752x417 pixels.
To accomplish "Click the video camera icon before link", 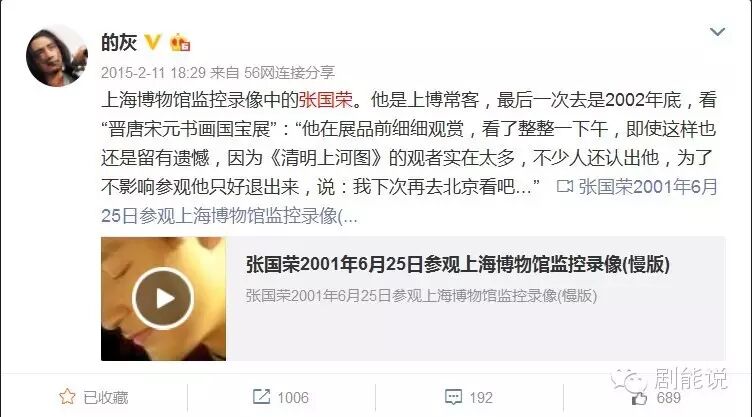I will click(565, 186).
